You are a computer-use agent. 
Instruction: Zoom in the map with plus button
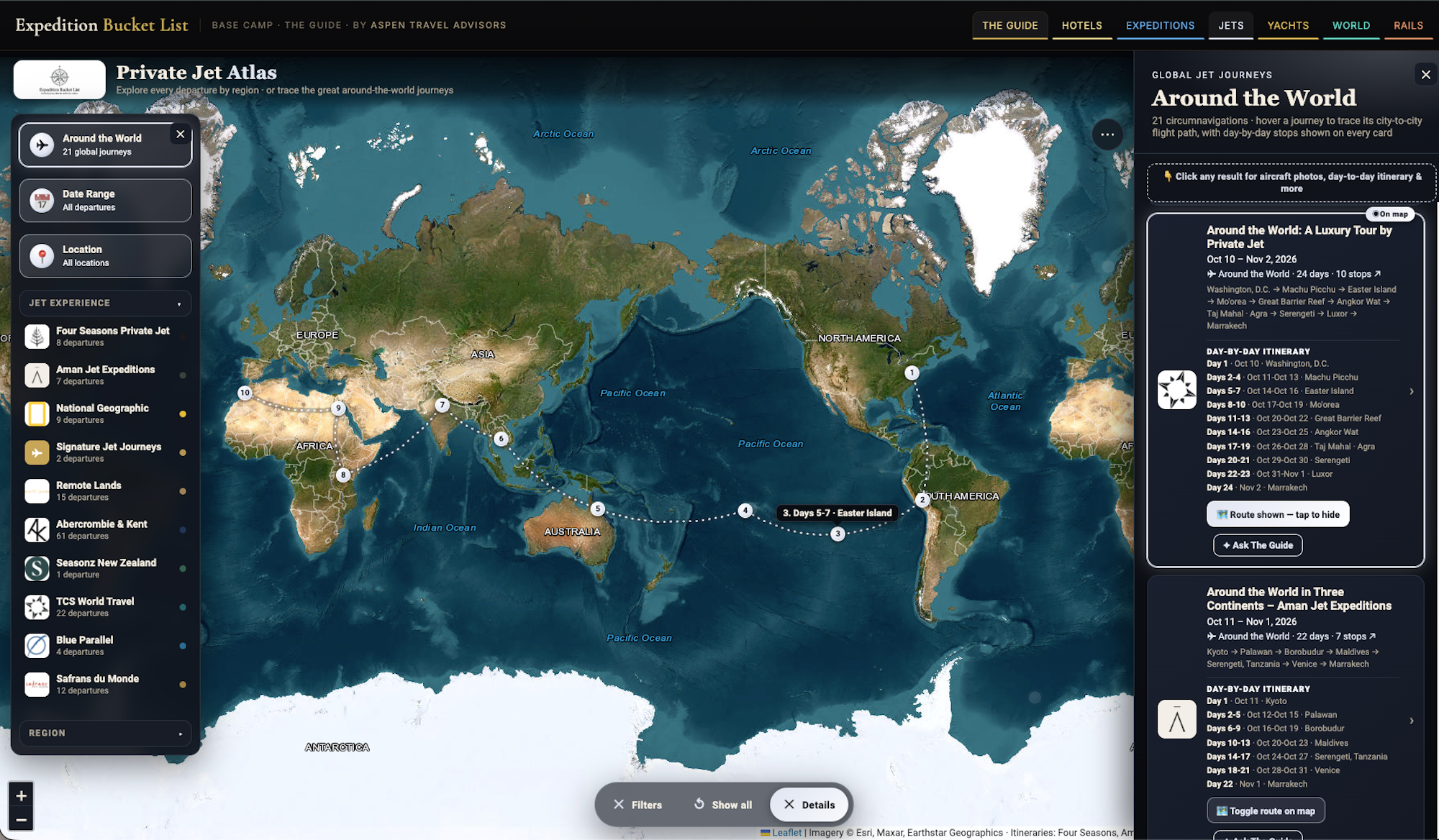(21, 795)
